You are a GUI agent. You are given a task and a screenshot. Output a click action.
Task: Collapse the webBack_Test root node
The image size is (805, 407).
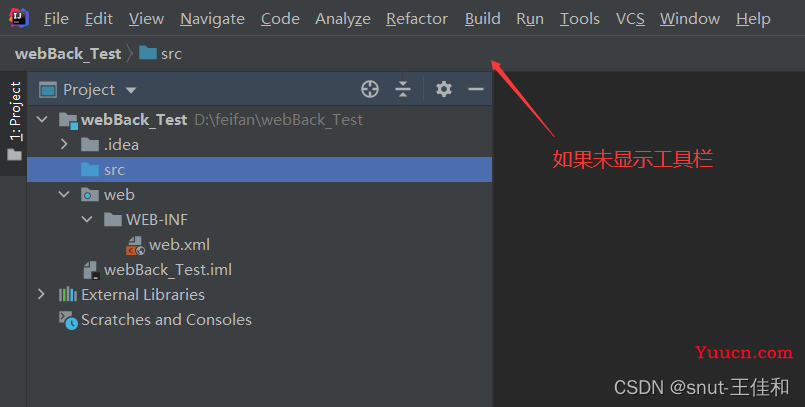tap(42, 120)
